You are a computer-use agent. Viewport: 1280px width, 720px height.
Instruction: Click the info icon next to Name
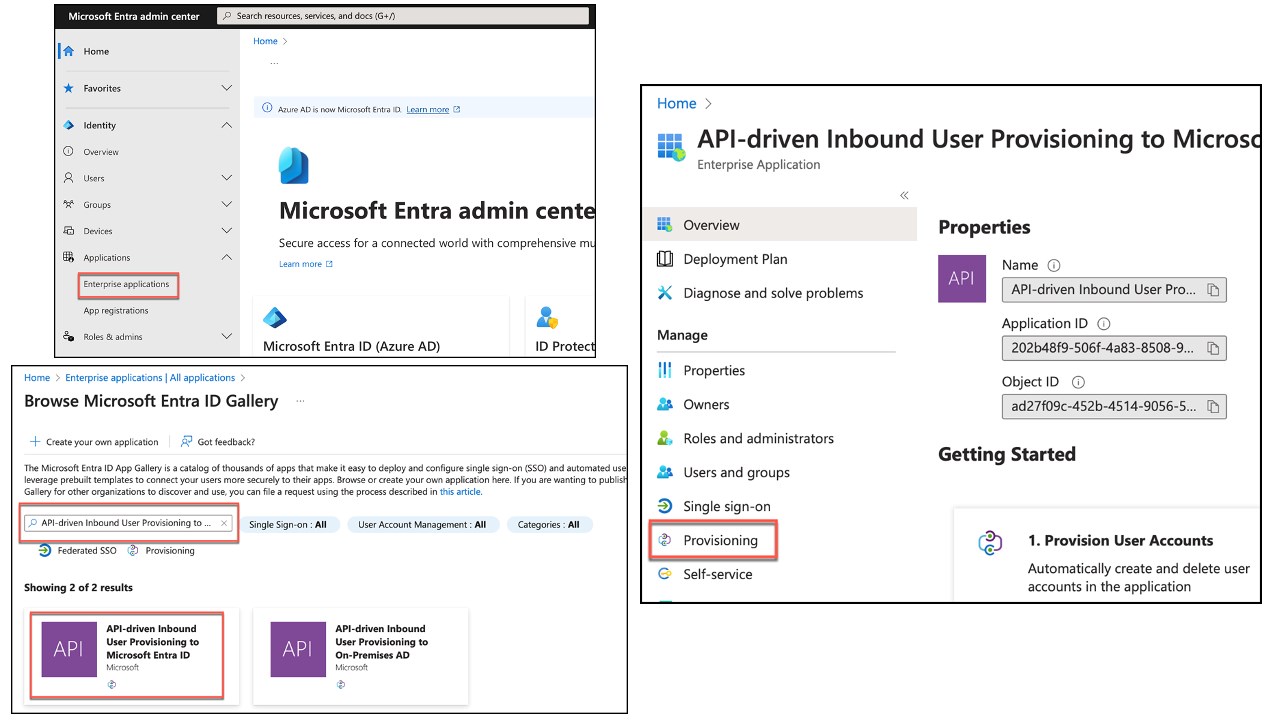[x=1054, y=266]
